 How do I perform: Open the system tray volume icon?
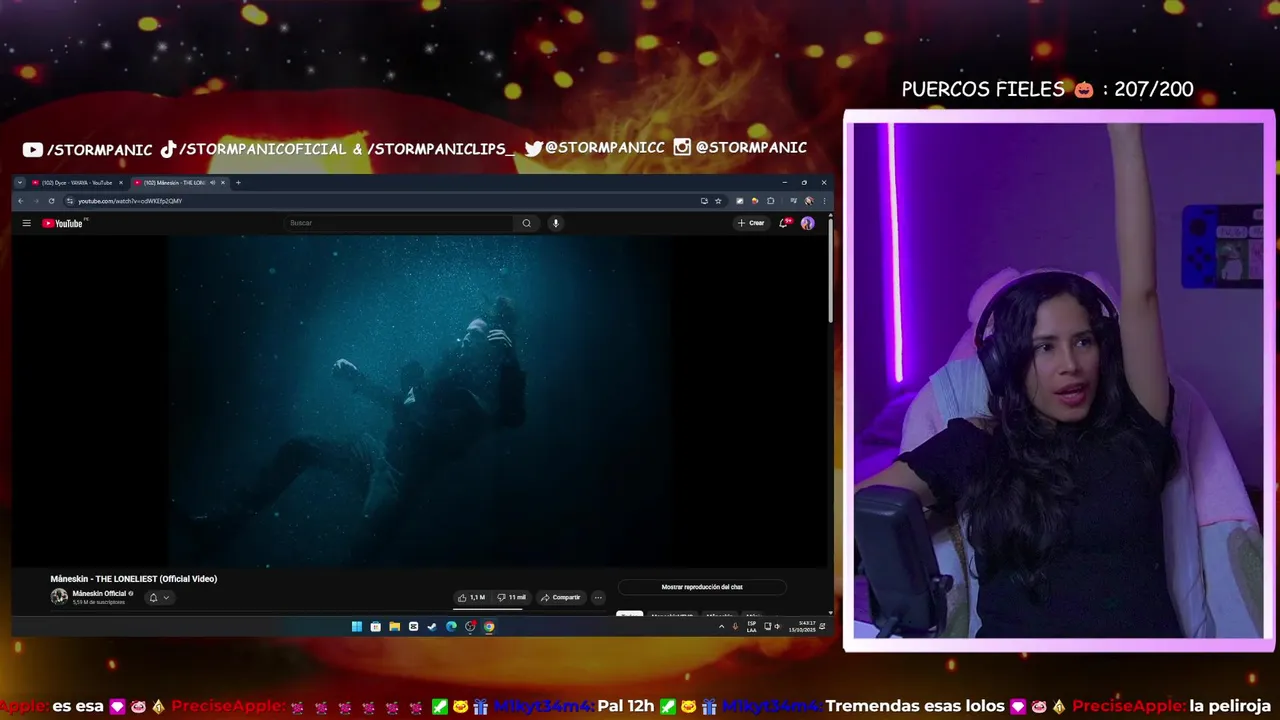point(777,627)
